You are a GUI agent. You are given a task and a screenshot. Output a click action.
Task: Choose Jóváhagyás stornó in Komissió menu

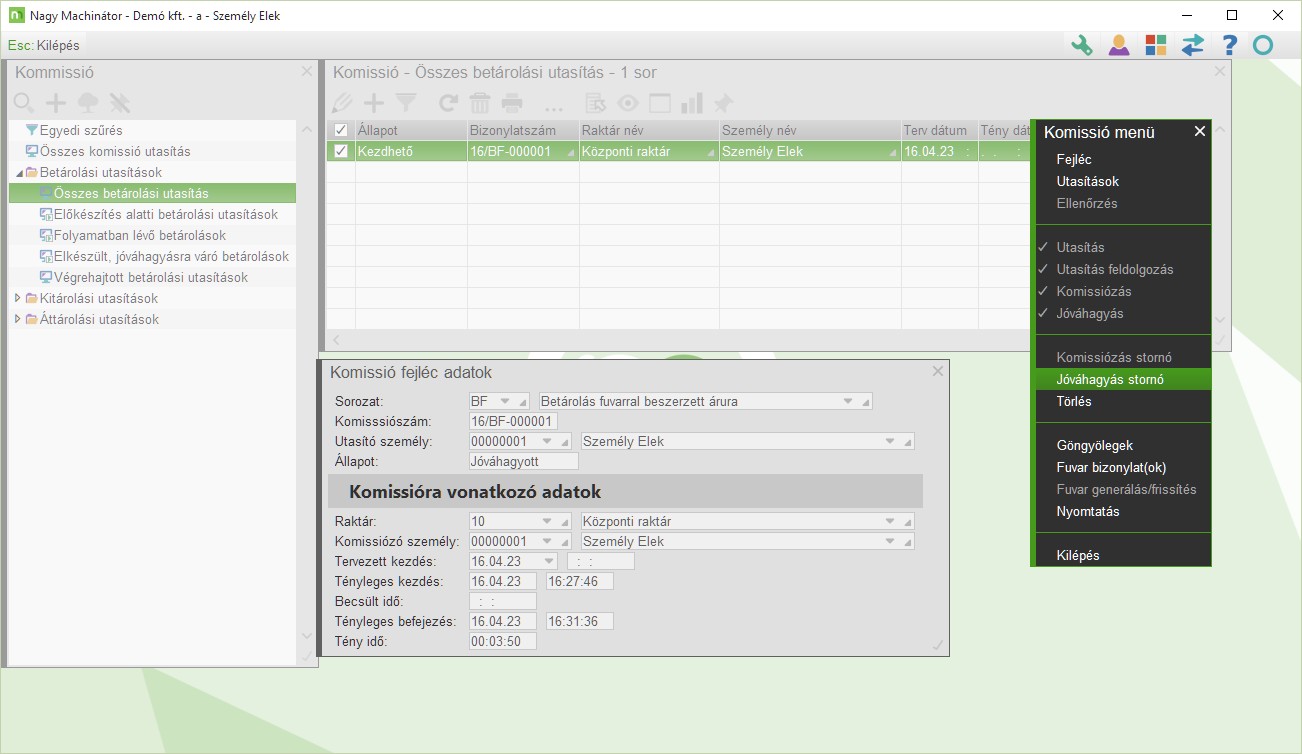click(1121, 379)
